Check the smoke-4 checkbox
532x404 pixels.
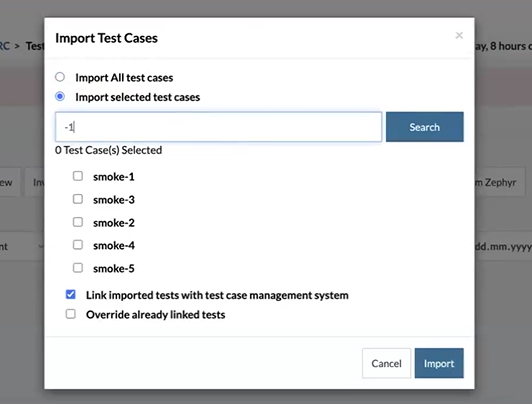tap(78, 245)
